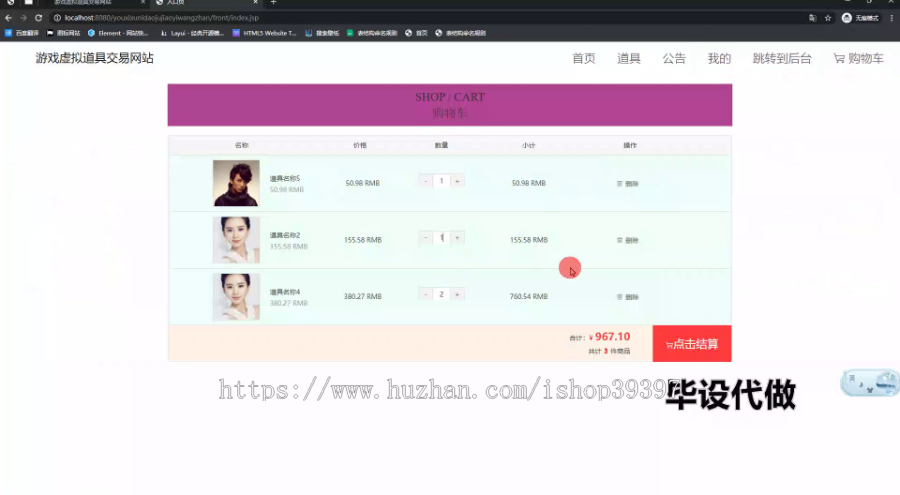
Task: Click the 道具名称2 product thumbnail
Action: [236, 240]
